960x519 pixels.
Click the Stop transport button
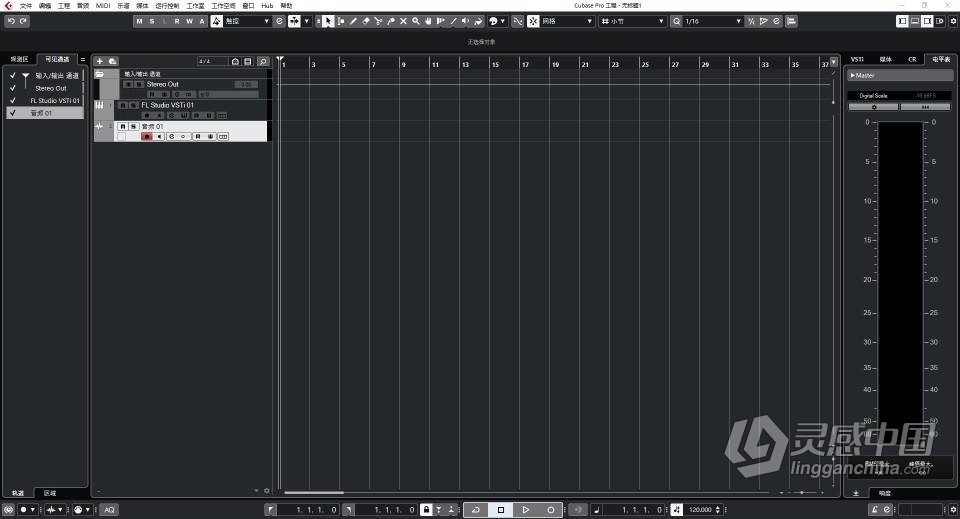[501, 509]
